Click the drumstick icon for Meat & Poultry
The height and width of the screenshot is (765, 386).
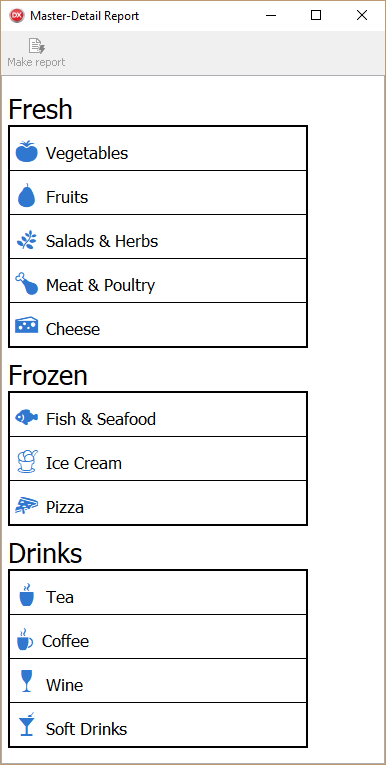pyautogui.click(x=26, y=283)
